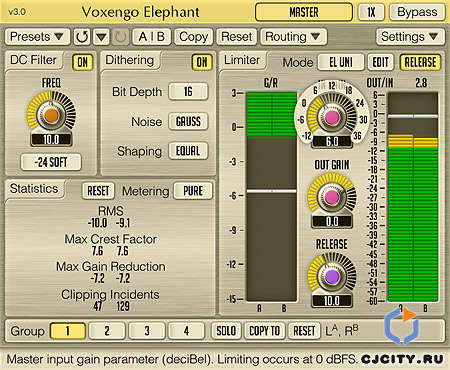This screenshot has height=370, width=450.
Task: Click the RMS values -10.0 -9.1
Action: click(109, 223)
